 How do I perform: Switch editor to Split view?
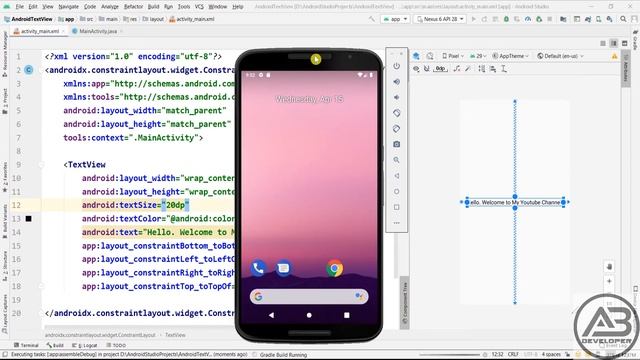click(x=613, y=43)
